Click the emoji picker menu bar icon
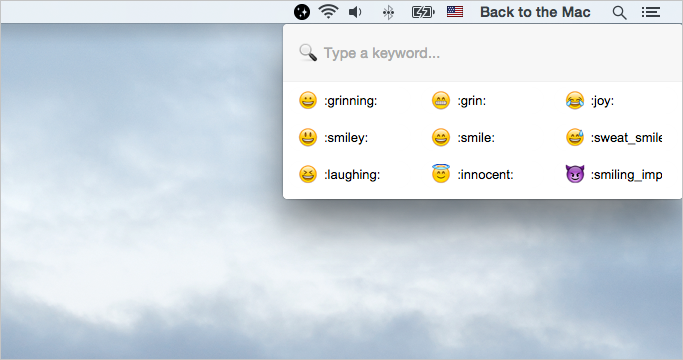683x360 pixels. (302, 12)
